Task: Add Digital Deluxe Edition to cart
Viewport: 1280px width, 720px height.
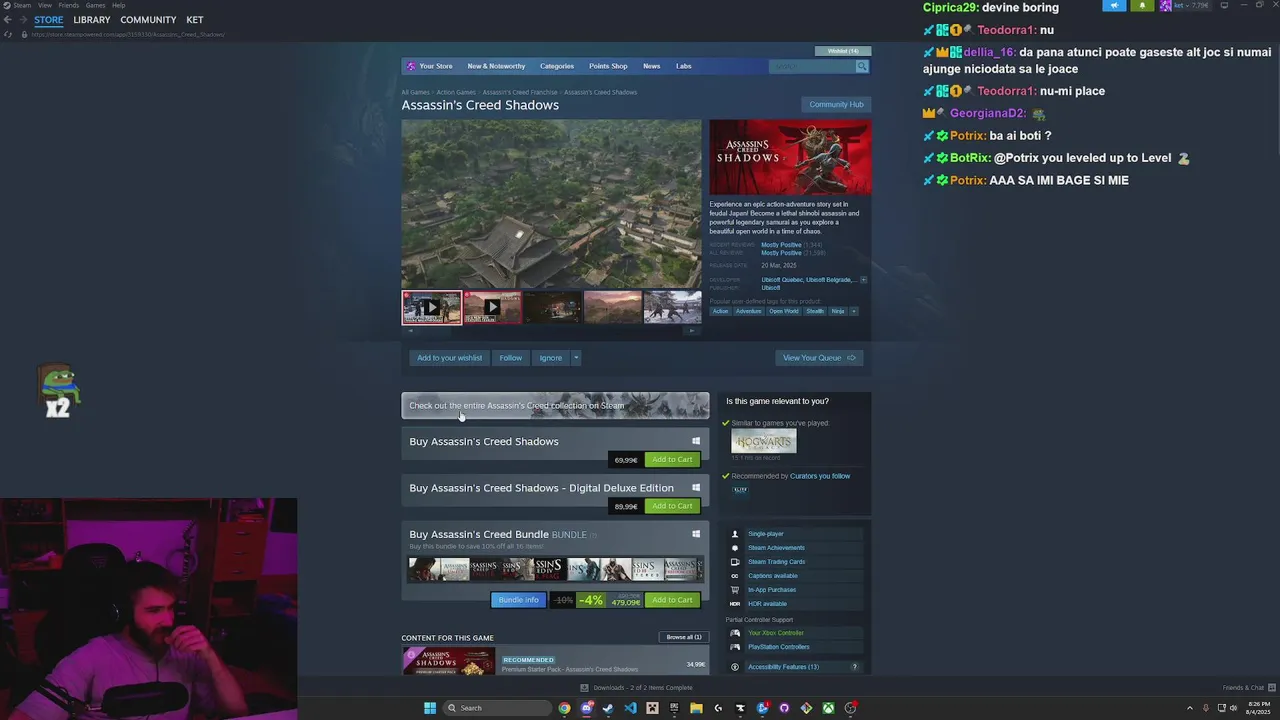Action: (x=672, y=506)
